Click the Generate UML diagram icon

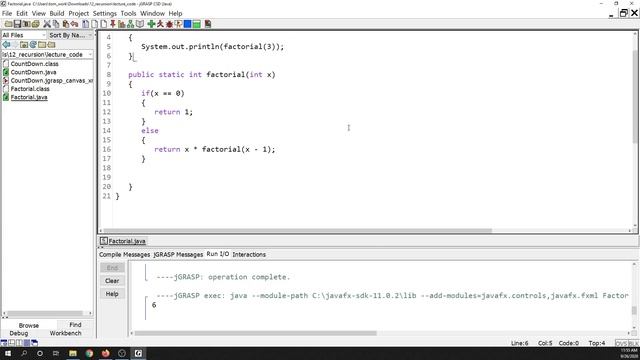tap(130, 24)
